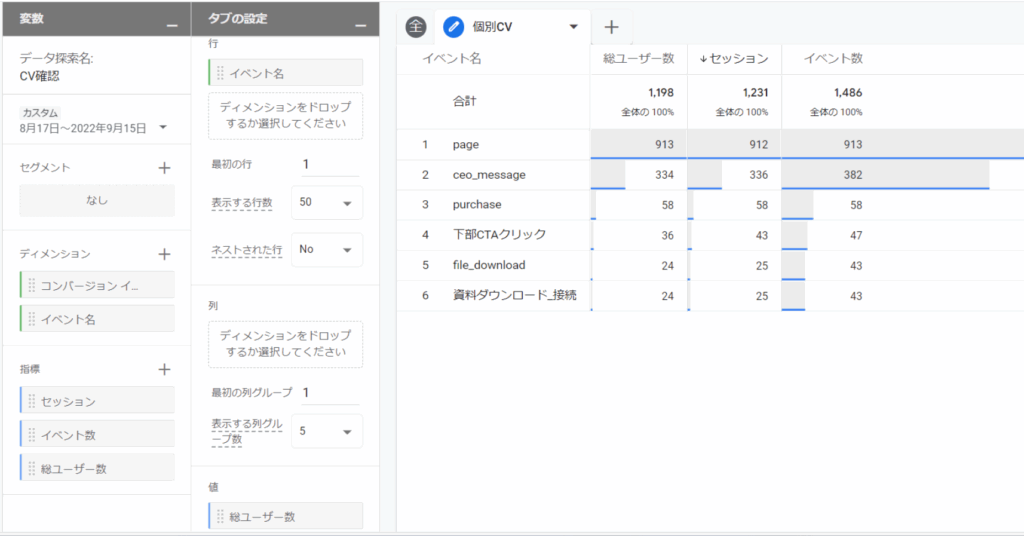Click total event count 1,486

(x=848, y=93)
